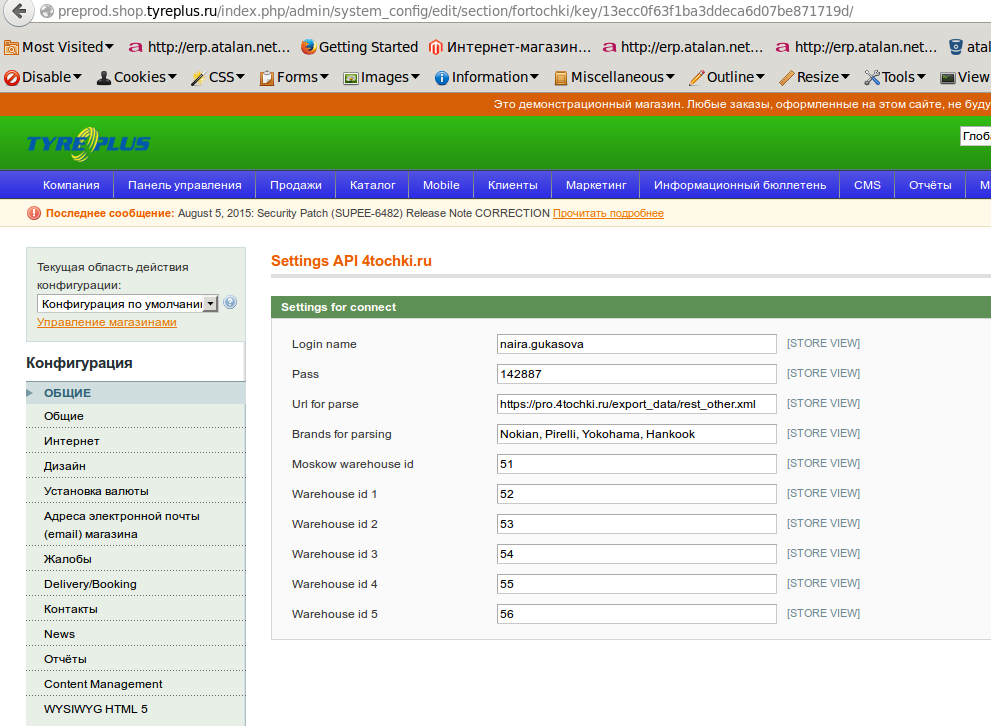Viewport: 991px width, 726px height.
Task: Open the configuration scope dropdown
Action: pos(127,304)
